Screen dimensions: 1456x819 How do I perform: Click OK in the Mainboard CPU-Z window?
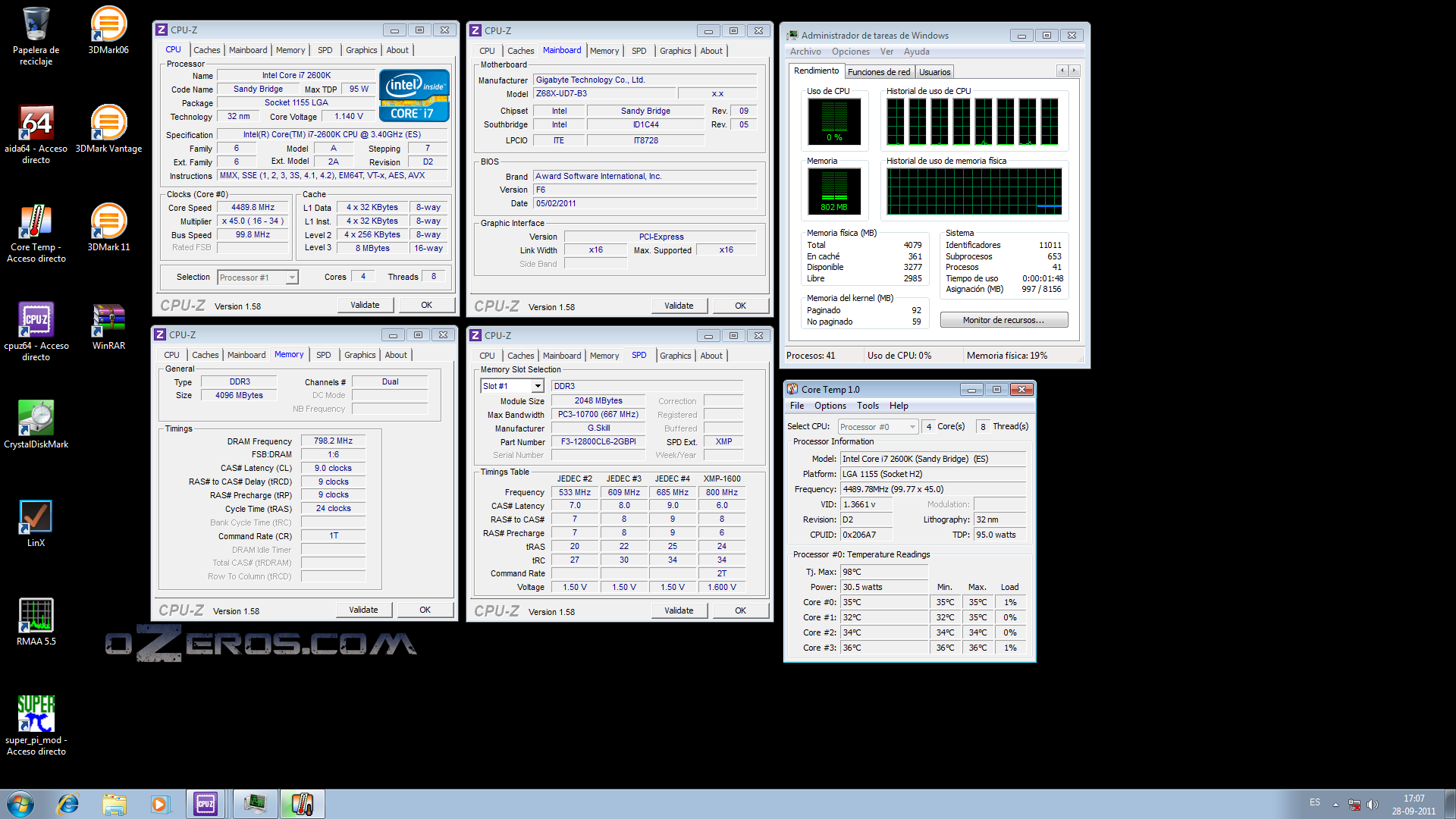click(740, 306)
